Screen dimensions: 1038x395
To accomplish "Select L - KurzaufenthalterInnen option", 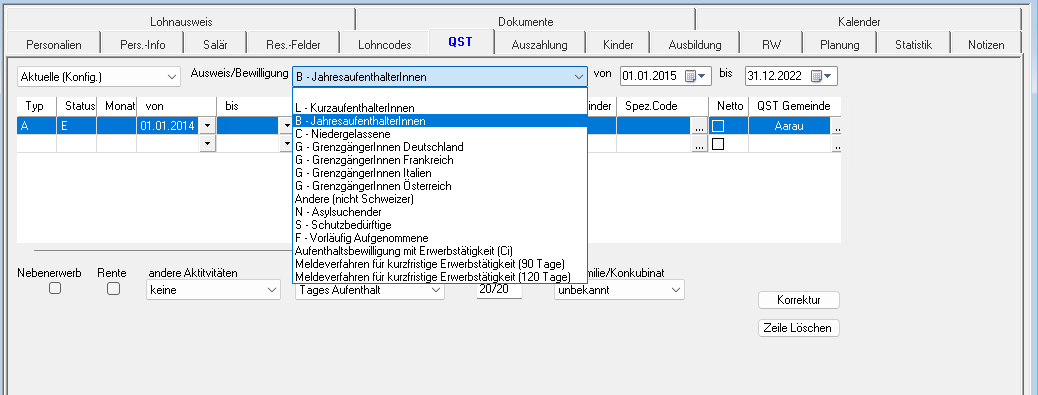I will point(440,108).
